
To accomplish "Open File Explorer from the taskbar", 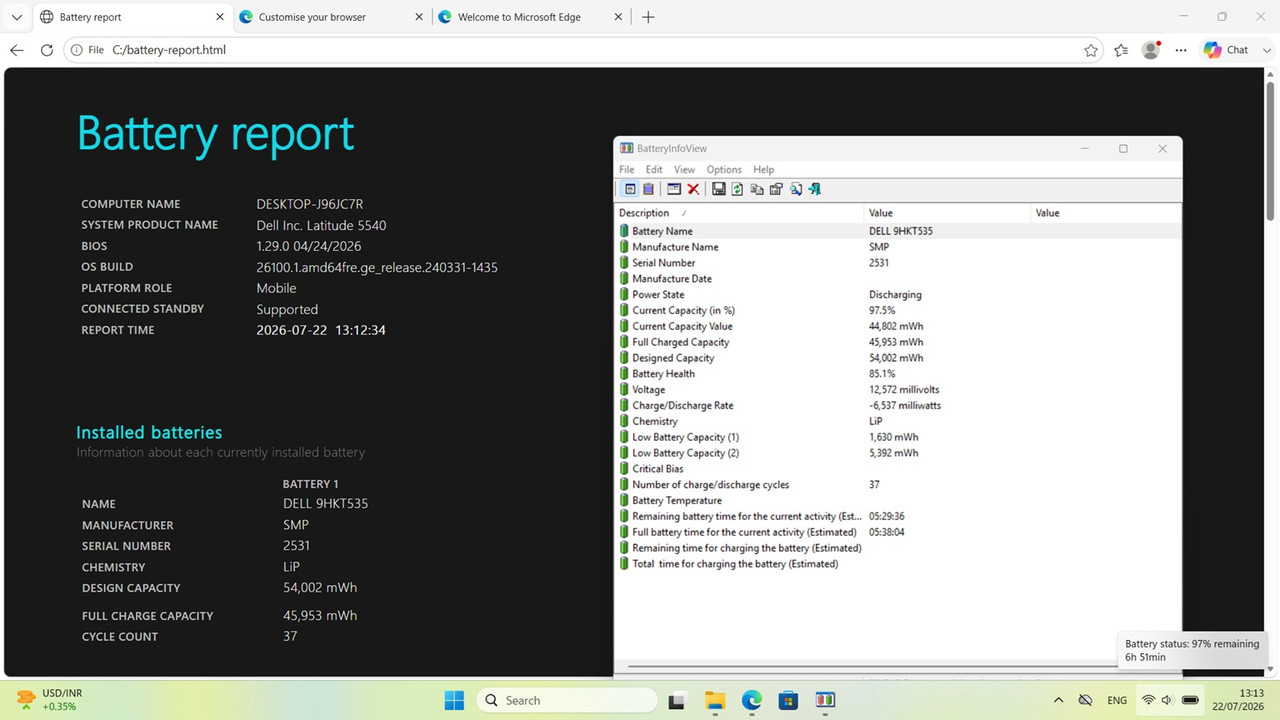I will (x=714, y=700).
